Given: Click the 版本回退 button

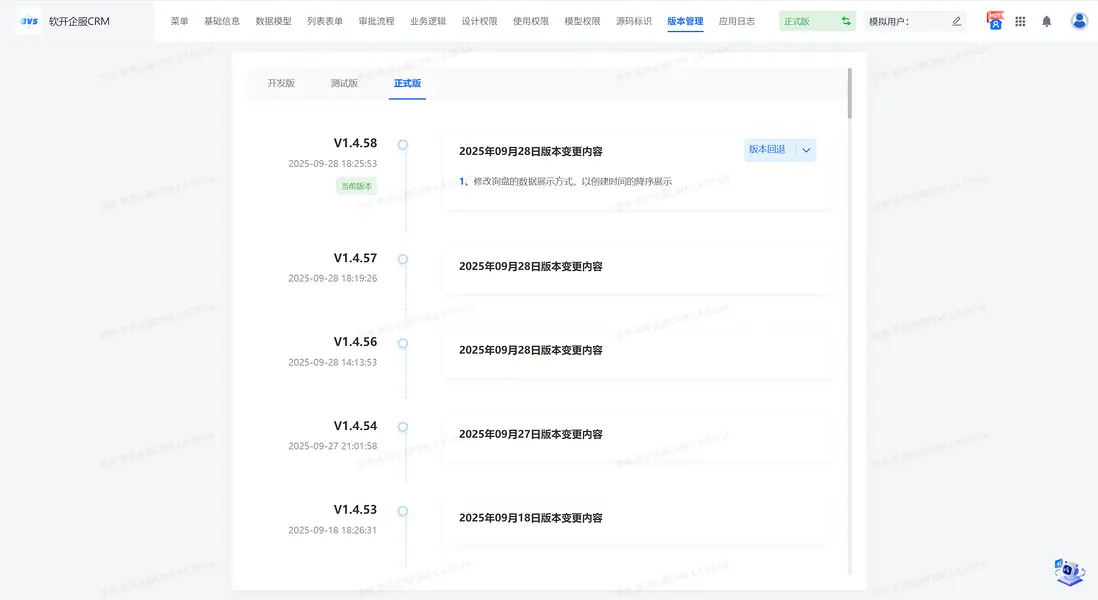Looking at the screenshot, I should point(767,150).
